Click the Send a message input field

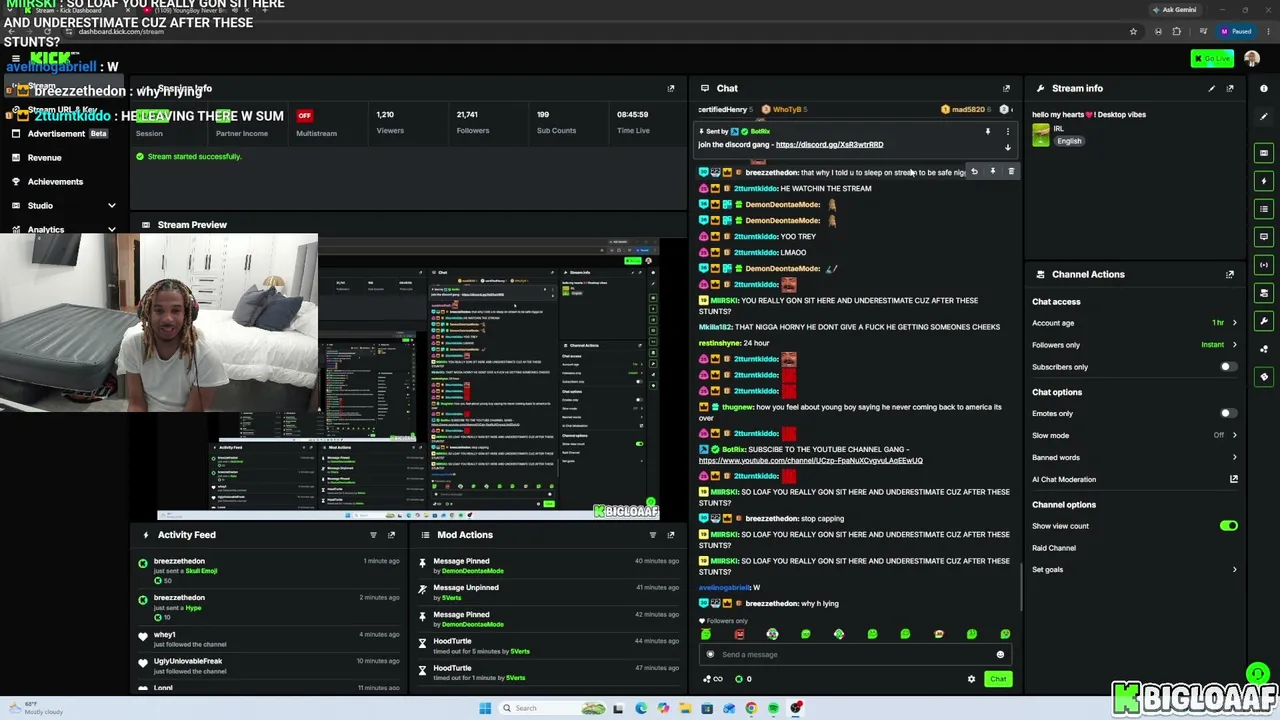(855, 655)
